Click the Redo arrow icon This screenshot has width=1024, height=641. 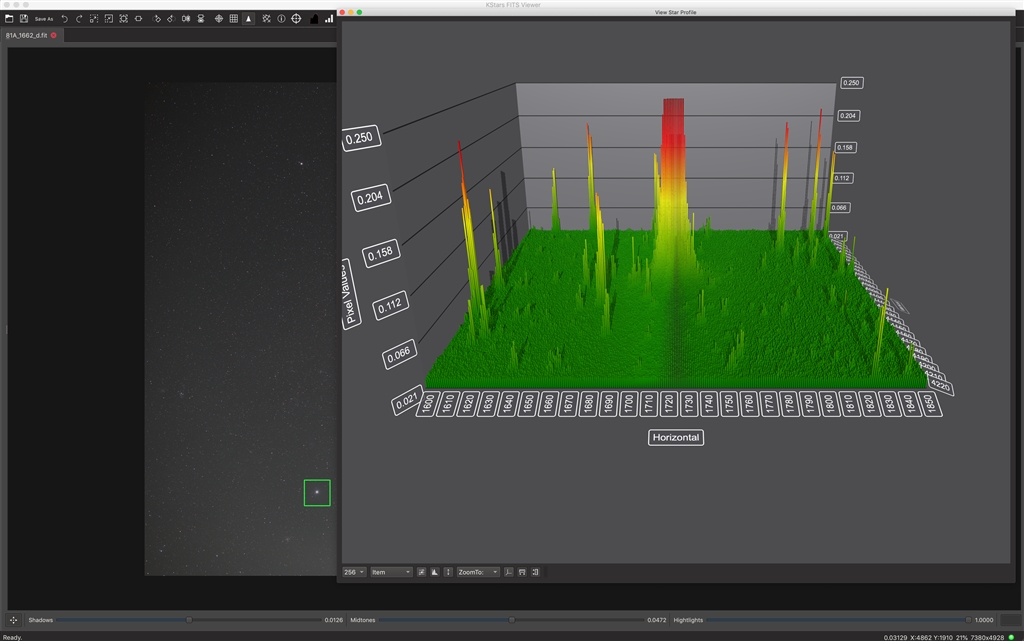point(79,19)
